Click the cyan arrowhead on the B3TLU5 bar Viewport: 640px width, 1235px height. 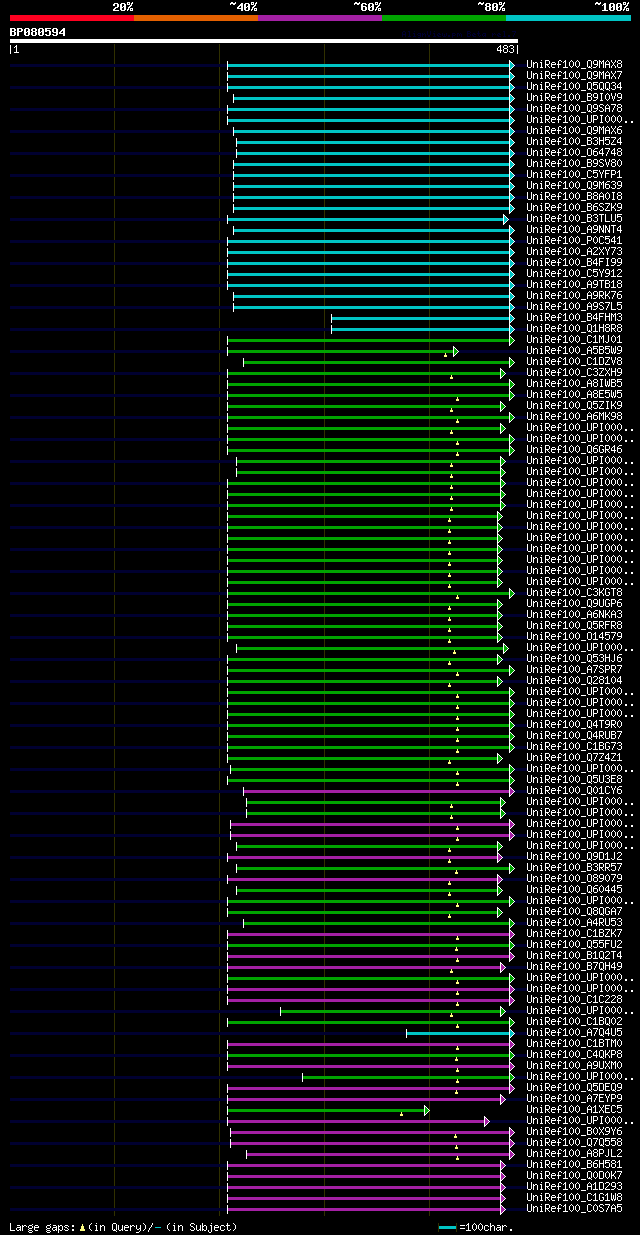pyautogui.click(x=506, y=219)
